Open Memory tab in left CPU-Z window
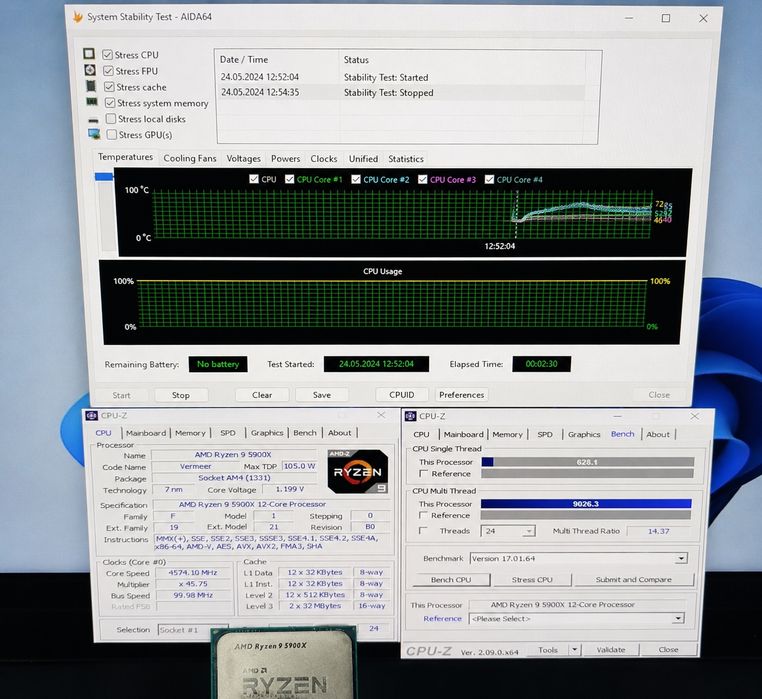The height and width of the screenshot is (699, 762). (x=190, y=433)
